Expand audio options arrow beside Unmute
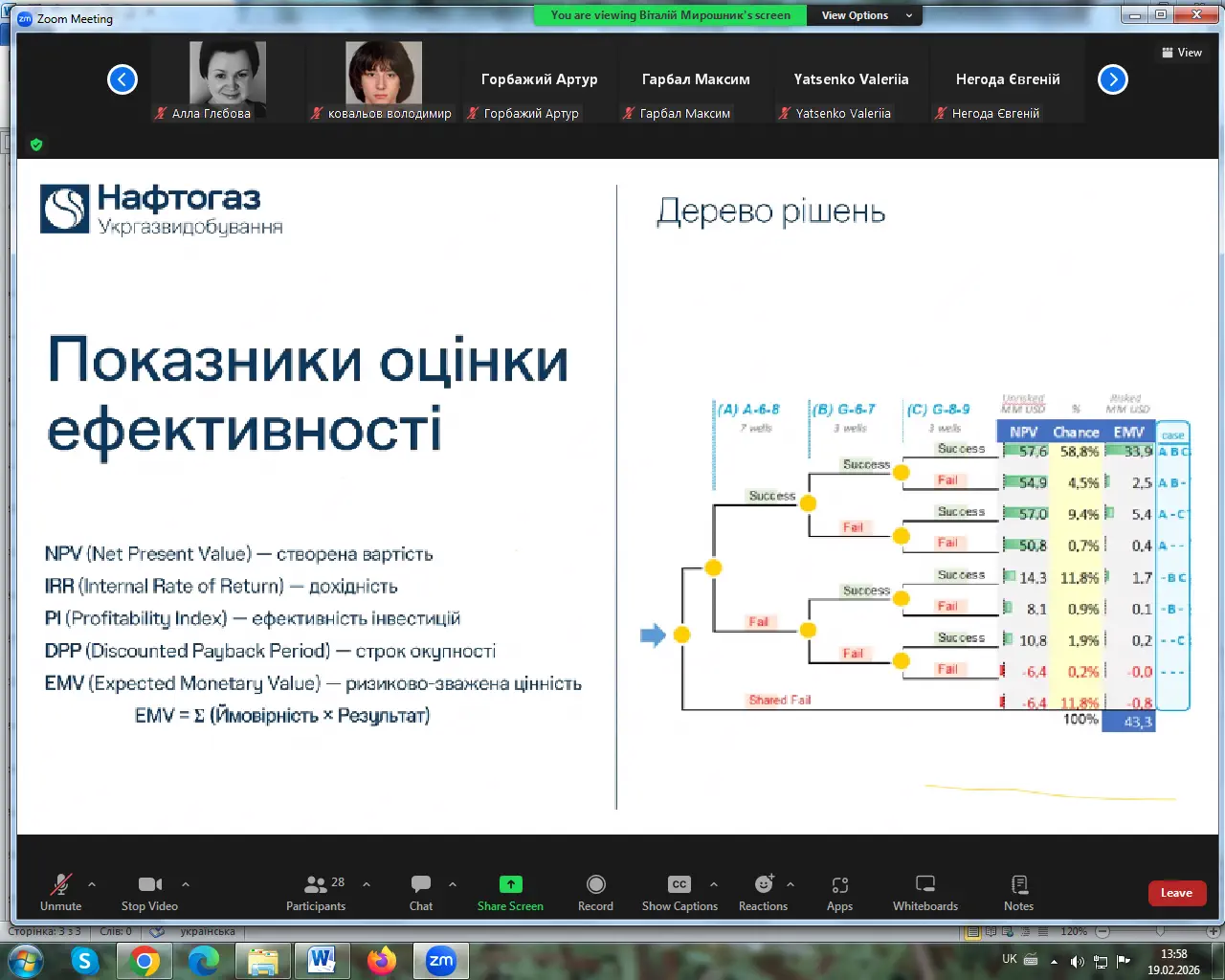This screenshot has height=980, width=1225. pos(92,884)
